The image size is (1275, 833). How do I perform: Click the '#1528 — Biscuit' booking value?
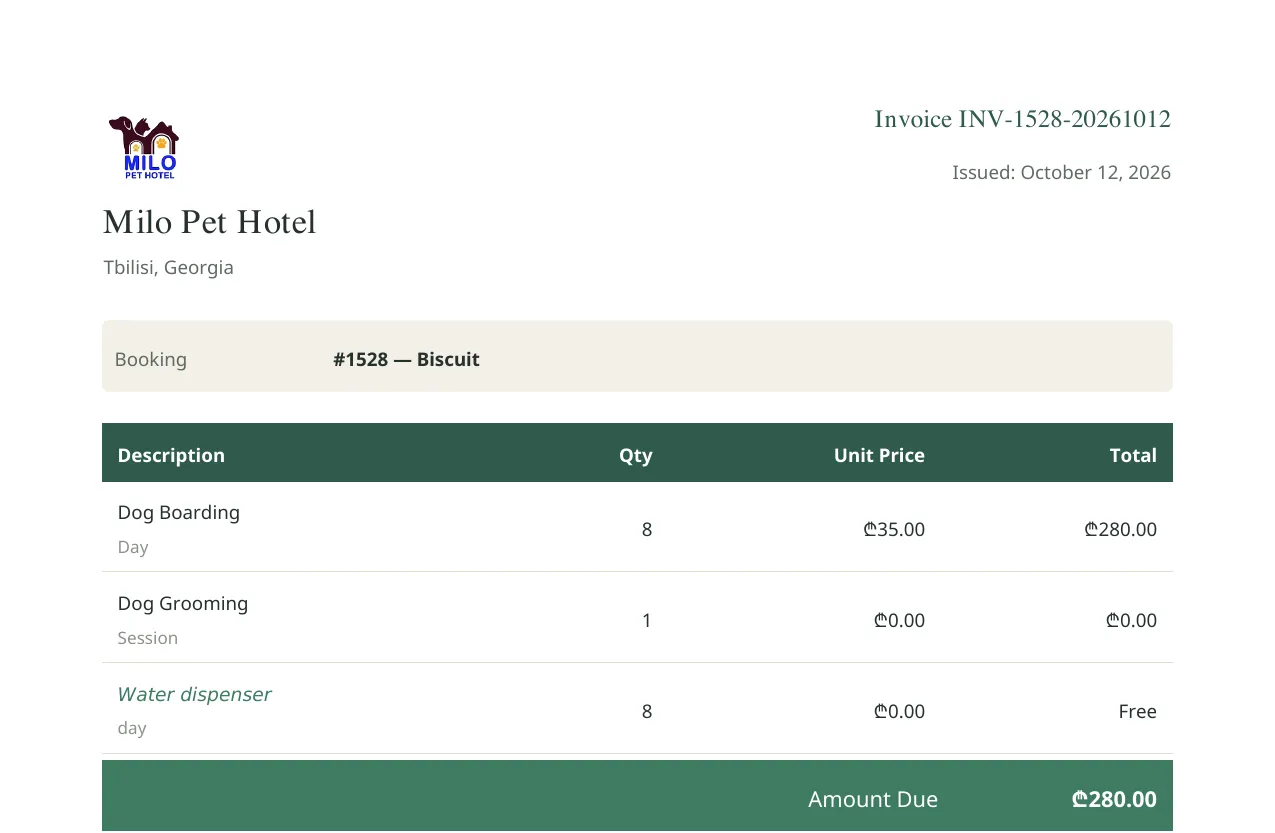406,359
